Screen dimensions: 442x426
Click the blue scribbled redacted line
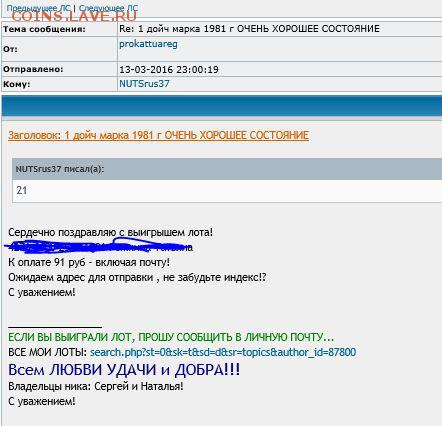99,246
